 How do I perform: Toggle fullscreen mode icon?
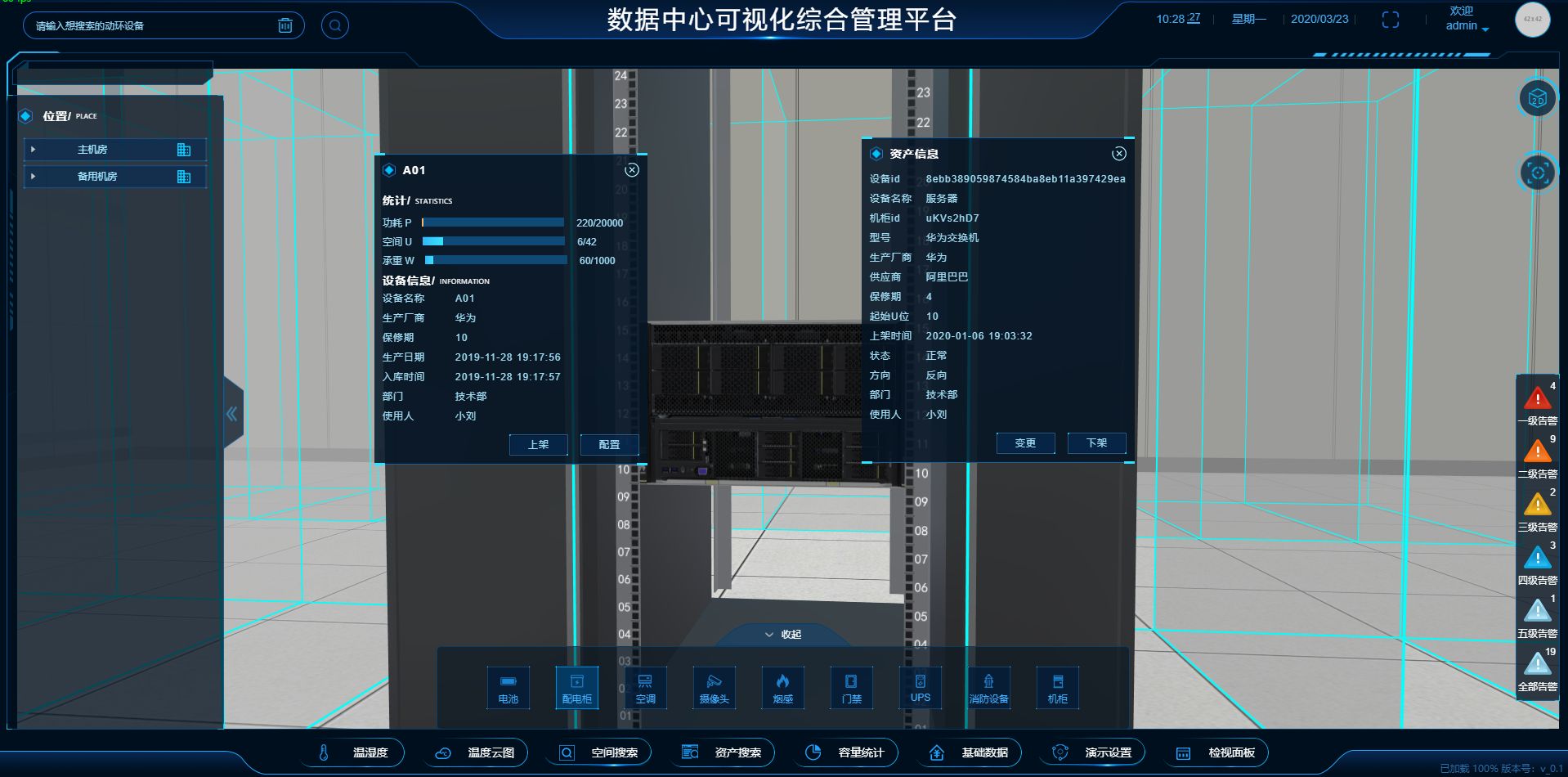point(1390,20)
